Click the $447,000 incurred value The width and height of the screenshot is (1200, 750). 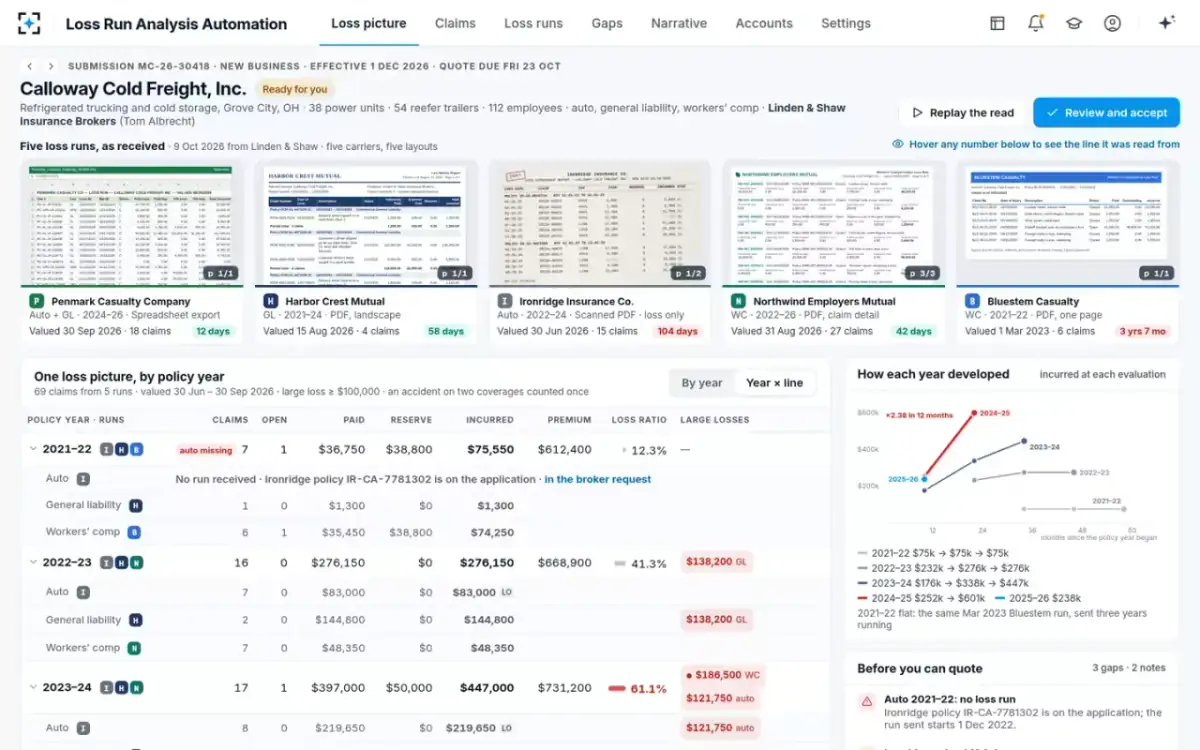pos(487,688)
